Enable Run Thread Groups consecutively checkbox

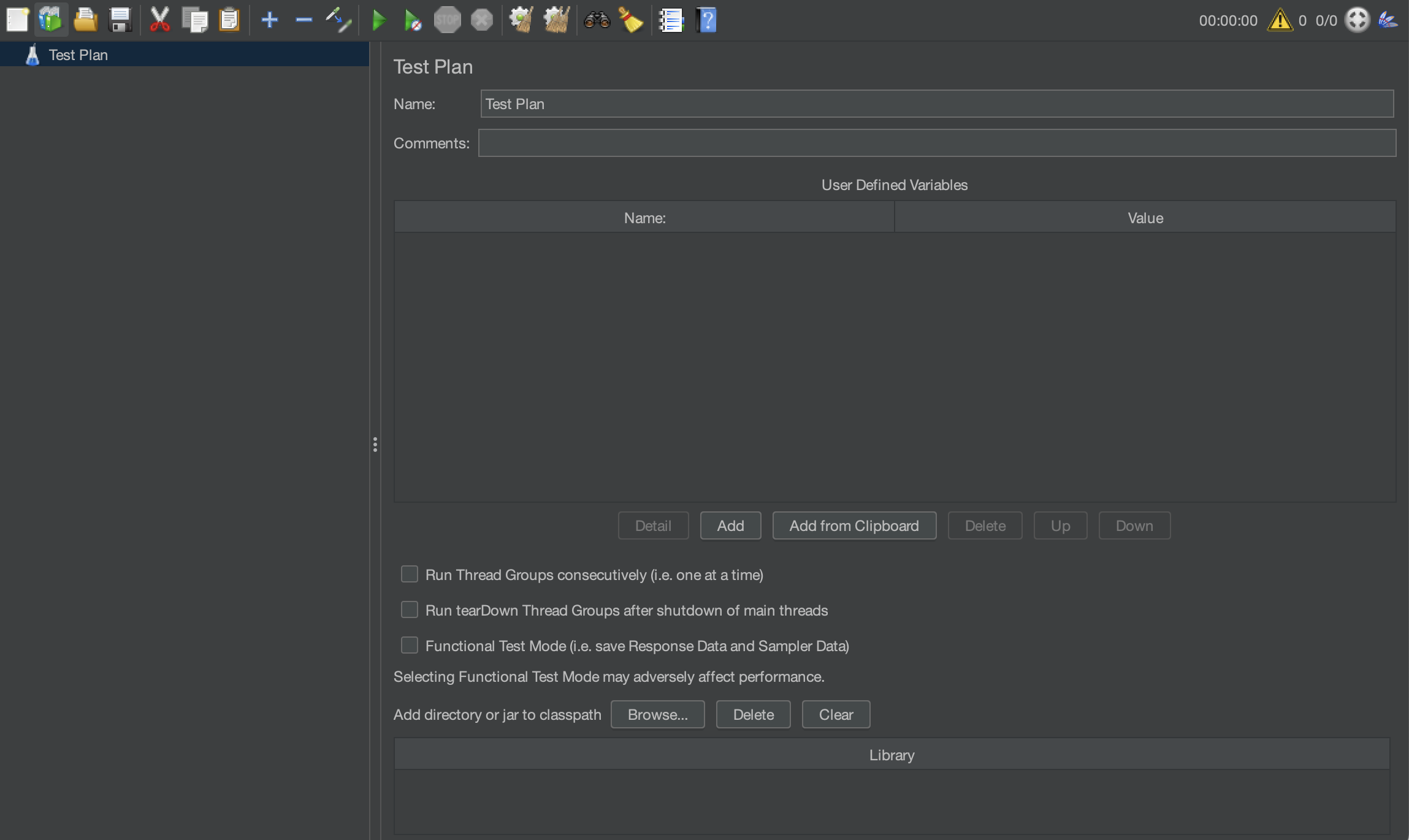[409, 574]
